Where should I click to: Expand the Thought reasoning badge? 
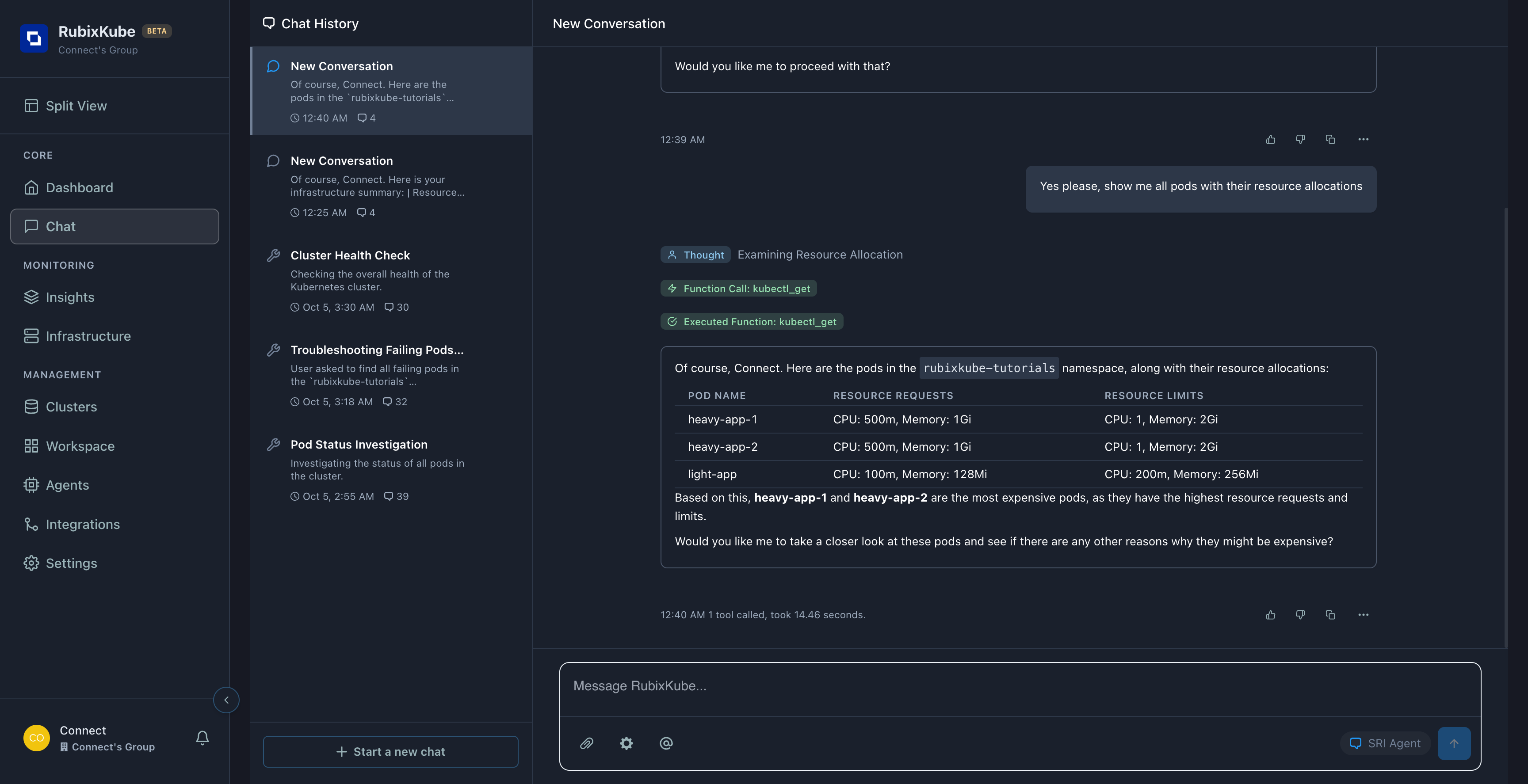pyautogui.click(x=696, y=255)
